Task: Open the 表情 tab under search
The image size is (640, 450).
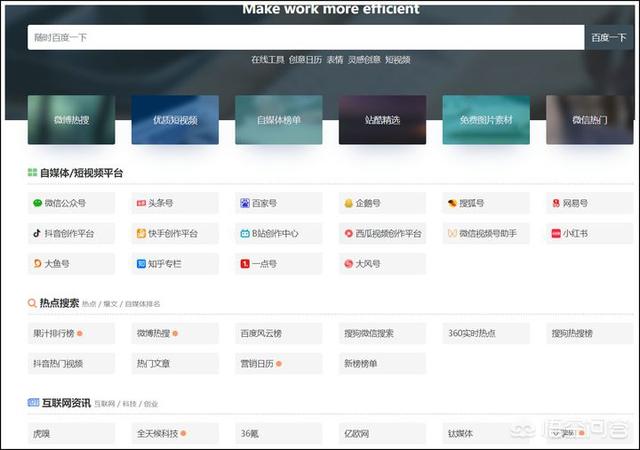Action: (335, 60)
